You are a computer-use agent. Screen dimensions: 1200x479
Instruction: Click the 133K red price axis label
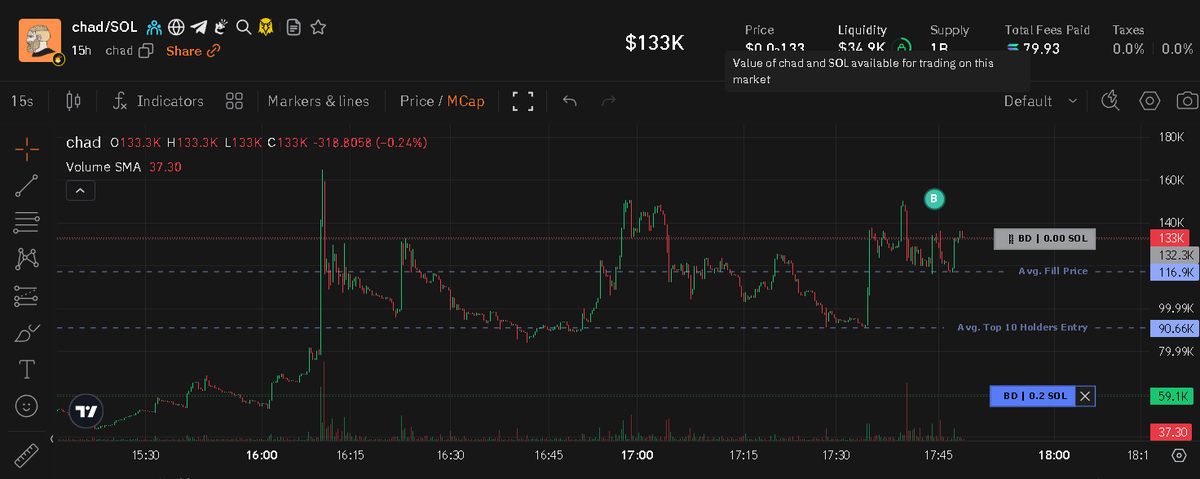coord(1169,238)
